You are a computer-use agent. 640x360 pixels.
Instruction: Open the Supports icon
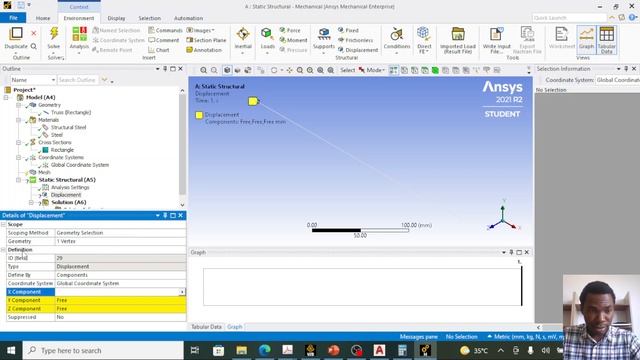click(x=324, y=34)
